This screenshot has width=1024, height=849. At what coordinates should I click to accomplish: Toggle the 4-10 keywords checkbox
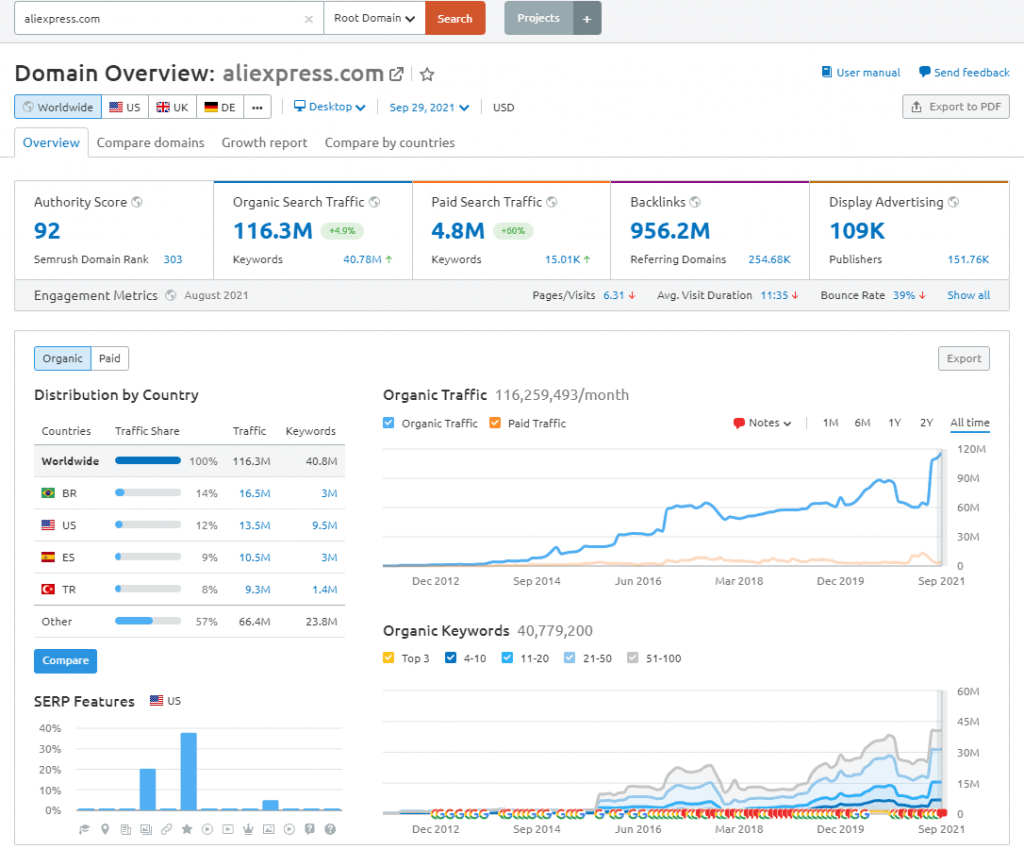[x=451, y=658]
